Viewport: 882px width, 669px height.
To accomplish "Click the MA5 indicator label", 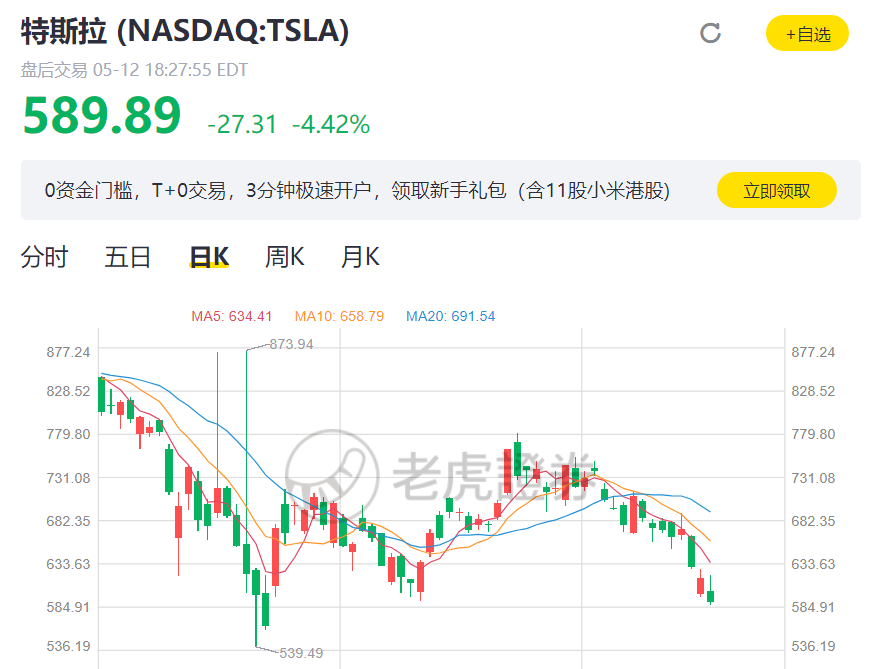I will [231, 316].
